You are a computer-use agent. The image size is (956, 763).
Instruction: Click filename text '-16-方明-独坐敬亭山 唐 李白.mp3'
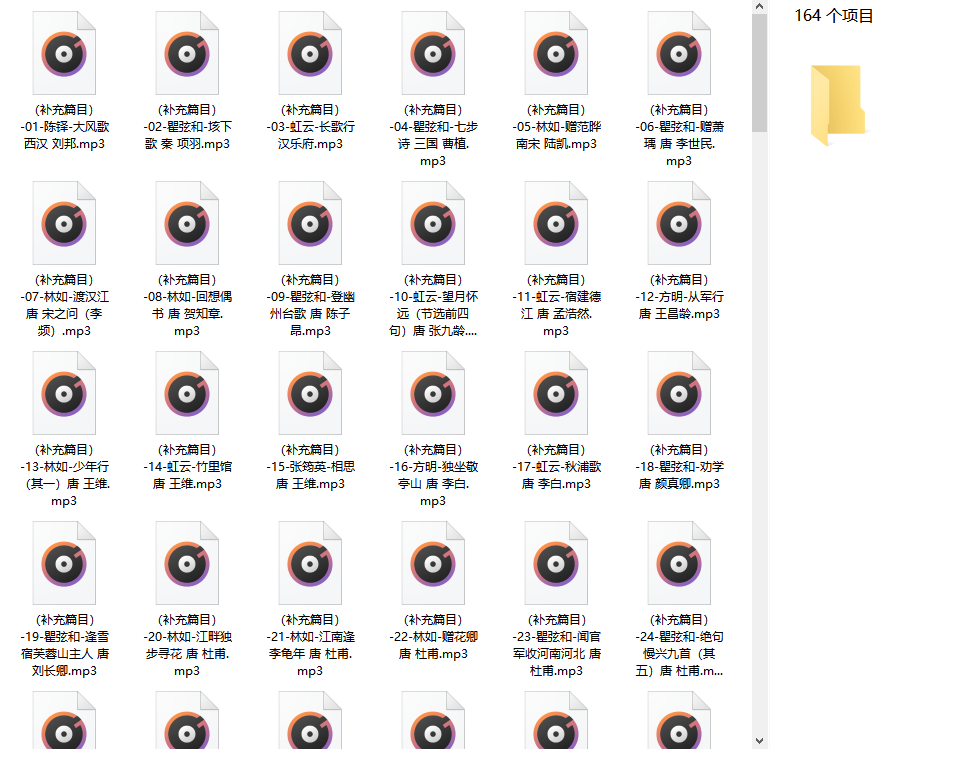tap(433, 484)
